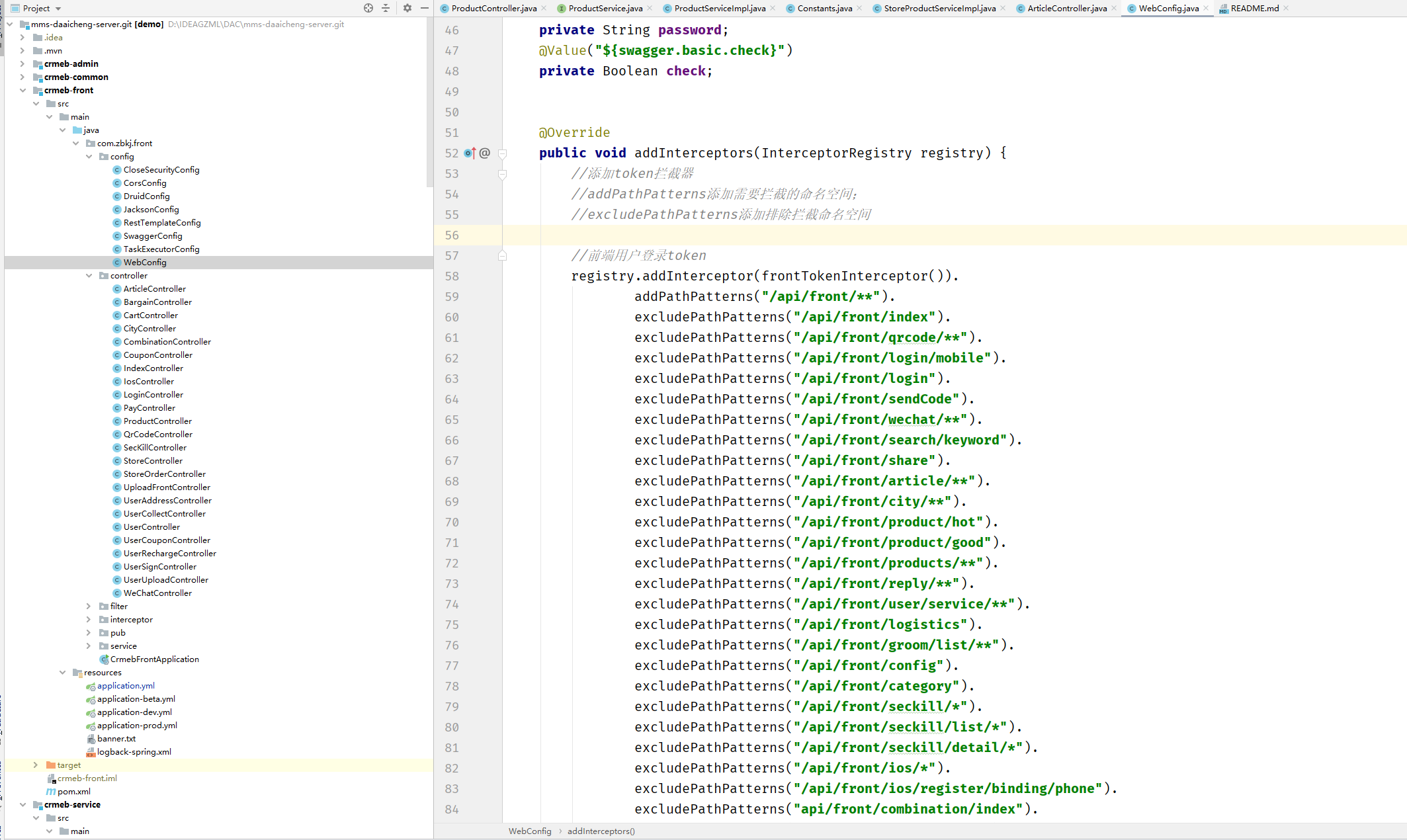Open SecKillController in tree
Viewport: 1407px width, 840px height.
click(x=155, y=448)
